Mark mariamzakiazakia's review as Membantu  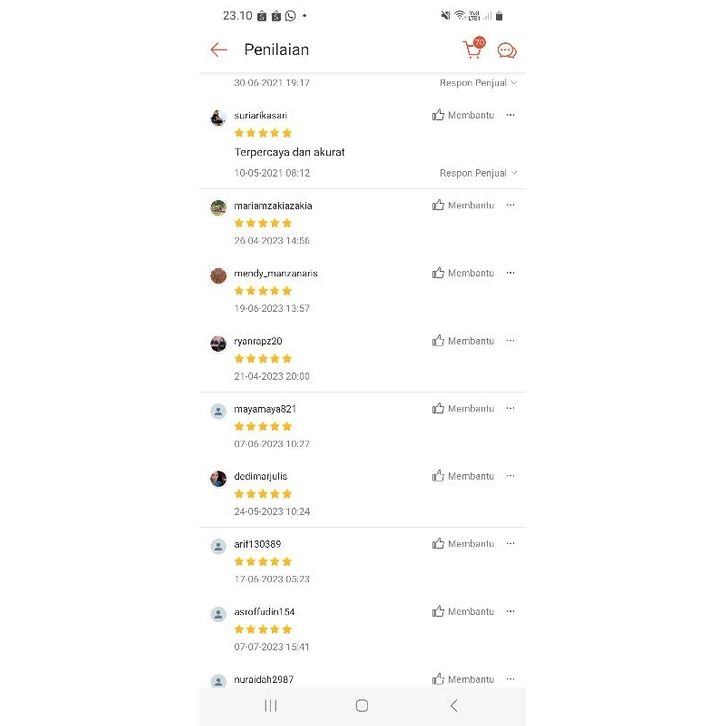click(x=463, y=205)
